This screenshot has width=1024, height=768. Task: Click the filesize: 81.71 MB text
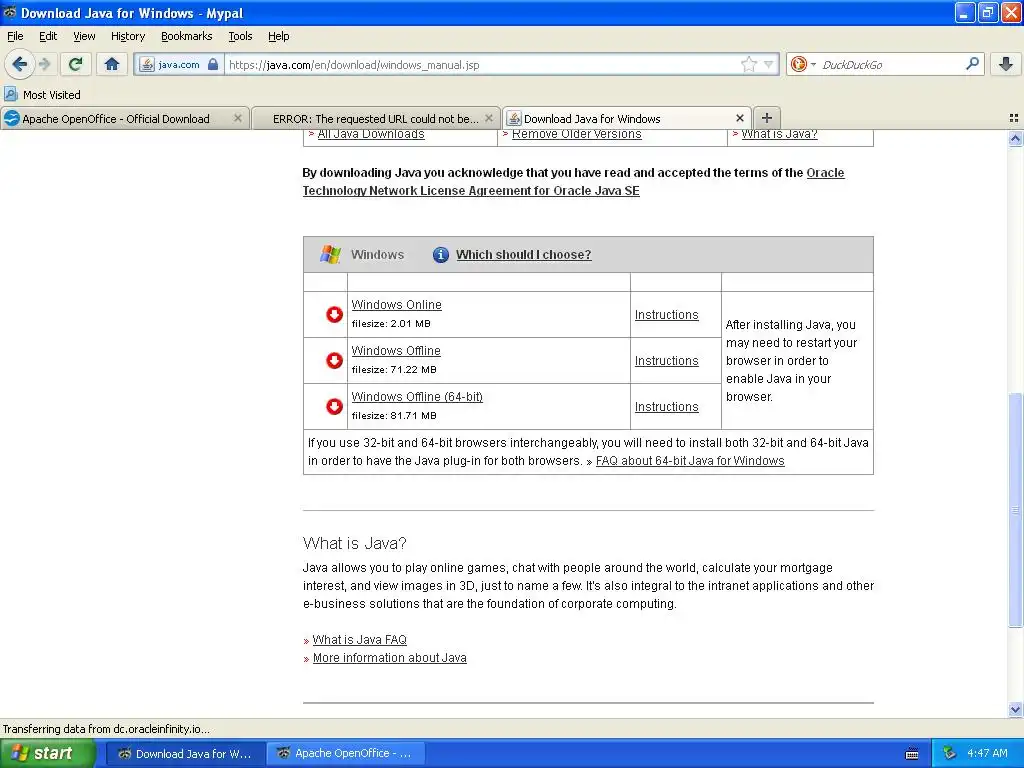point(394,416)
